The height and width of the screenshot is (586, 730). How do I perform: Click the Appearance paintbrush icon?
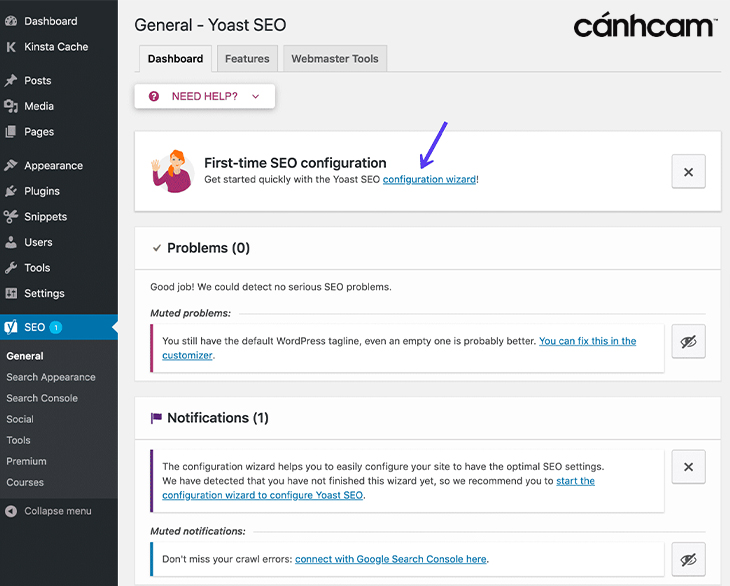click(11, 165)
